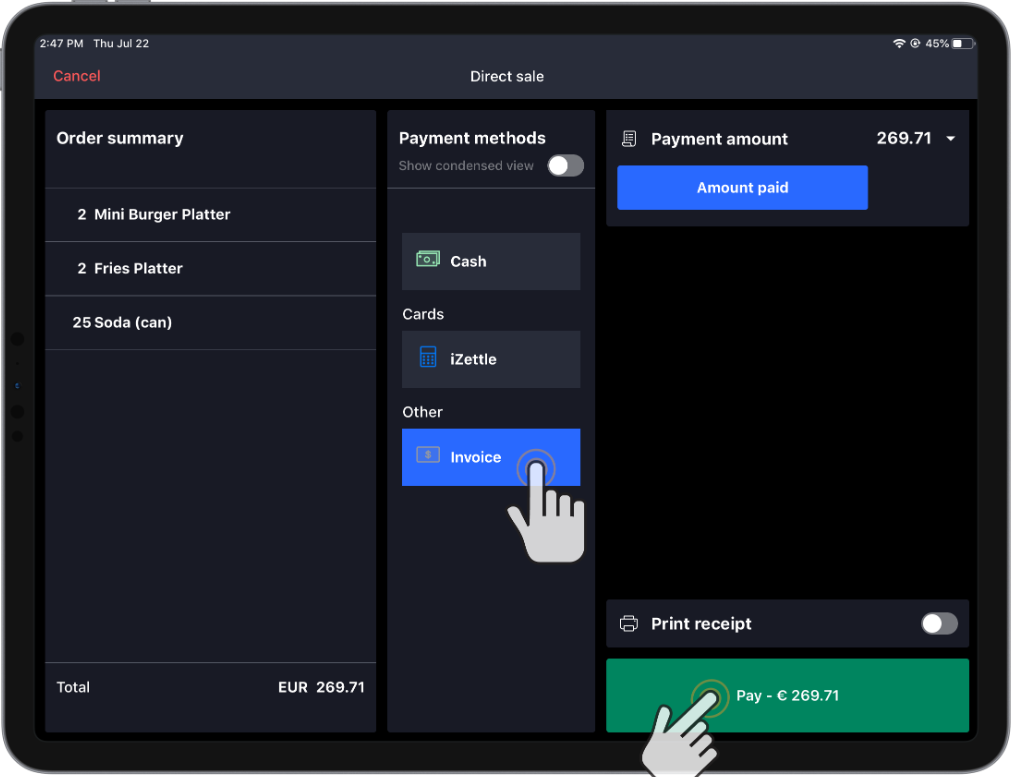
Task: Tap the printer icon beside Print receipt
Action: 629,624
